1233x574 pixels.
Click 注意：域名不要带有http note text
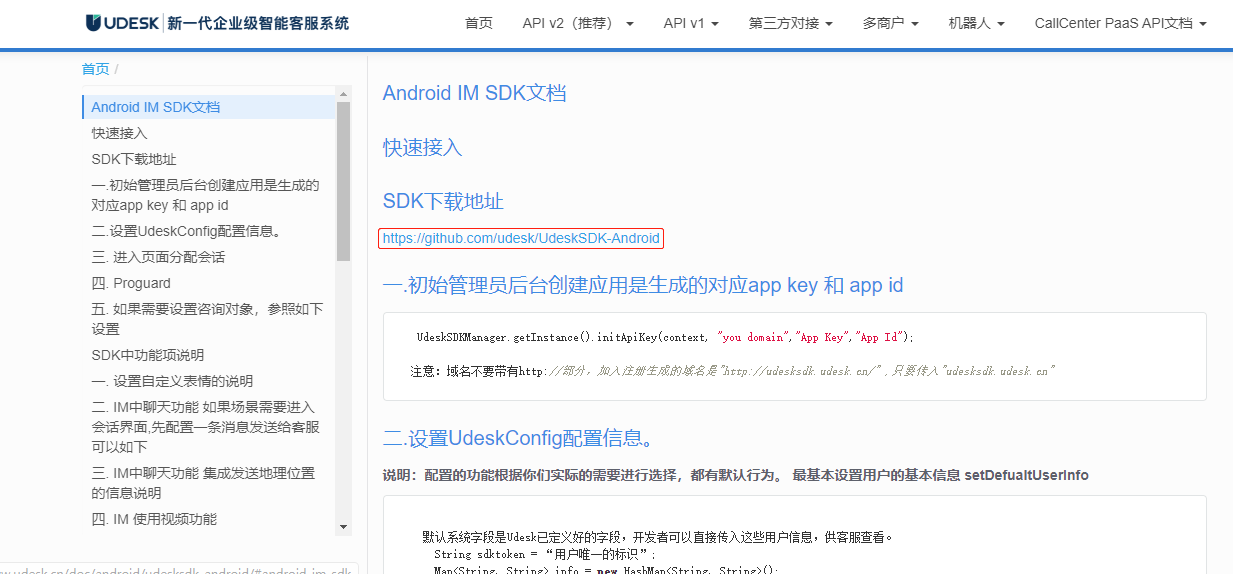coord(733,371)
